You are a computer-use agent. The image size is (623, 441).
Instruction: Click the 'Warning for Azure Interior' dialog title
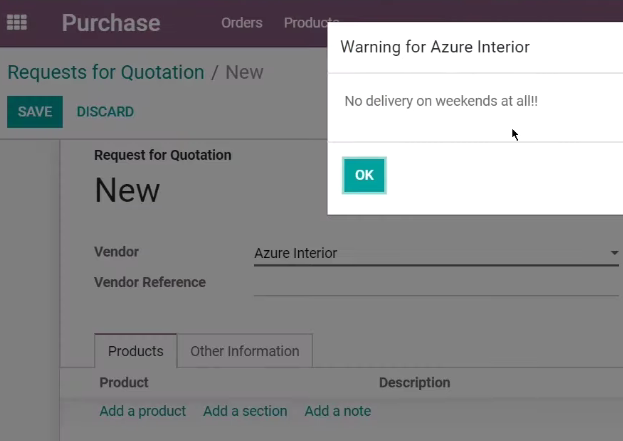[435, 47]
